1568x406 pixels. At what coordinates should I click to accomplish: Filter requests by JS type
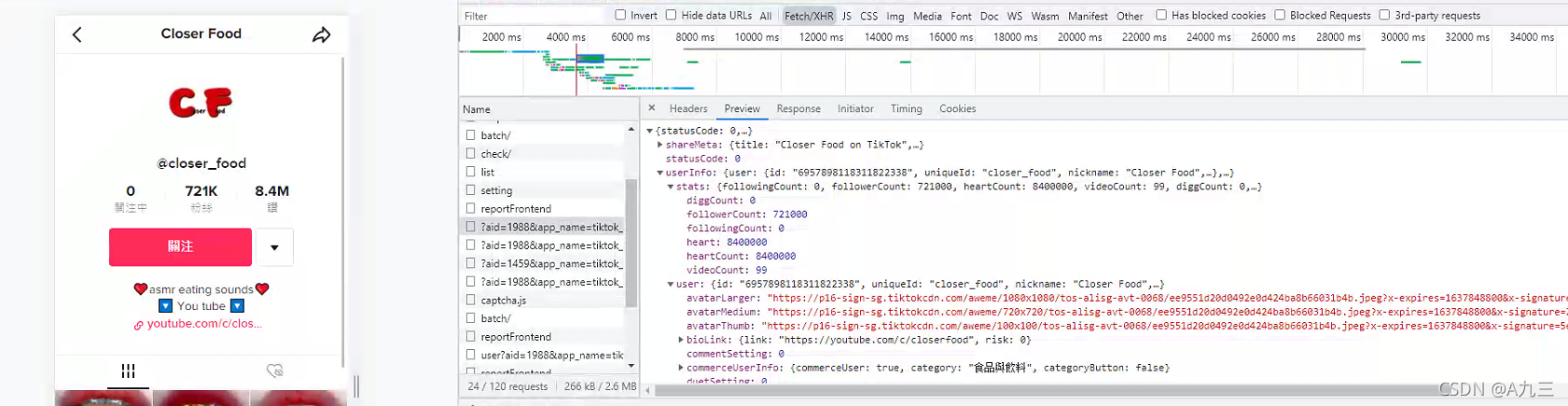pos(846,16)
